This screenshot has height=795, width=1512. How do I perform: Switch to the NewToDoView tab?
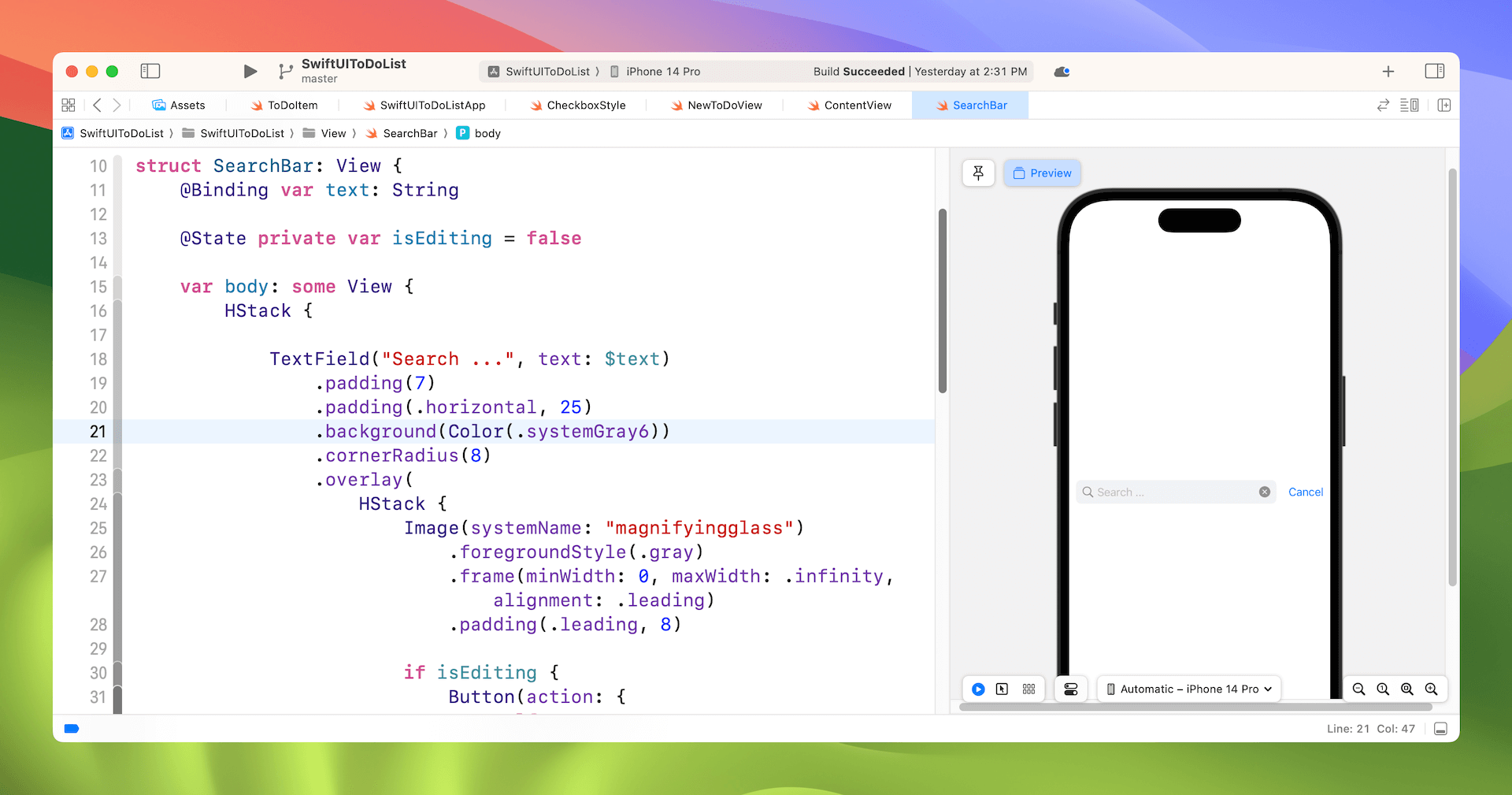(x=717, y=105)
